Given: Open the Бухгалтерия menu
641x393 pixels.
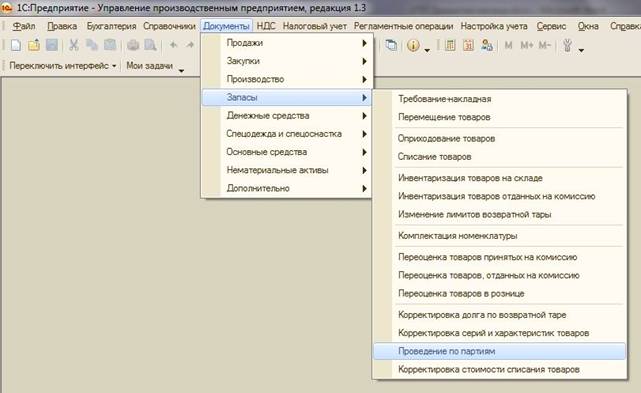Looking at the screenshot, I should point(111,26).
